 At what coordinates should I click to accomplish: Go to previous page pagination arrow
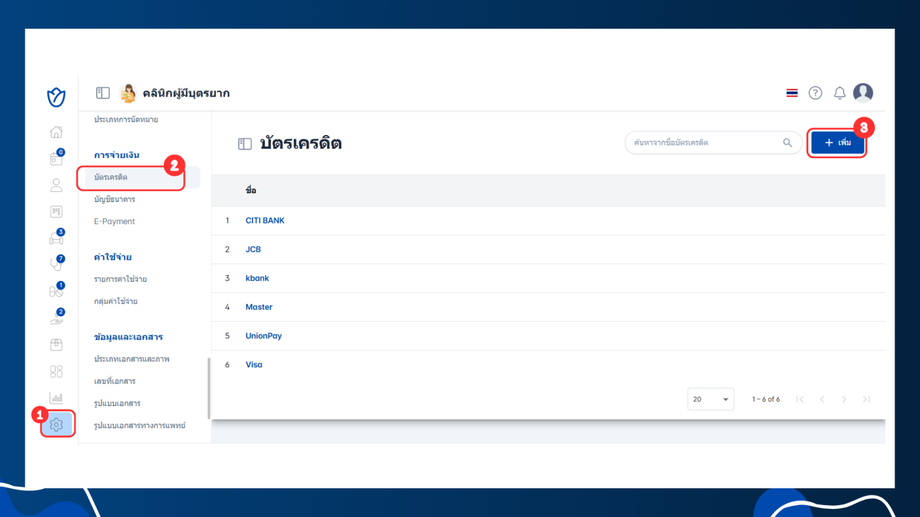point(822,399)
